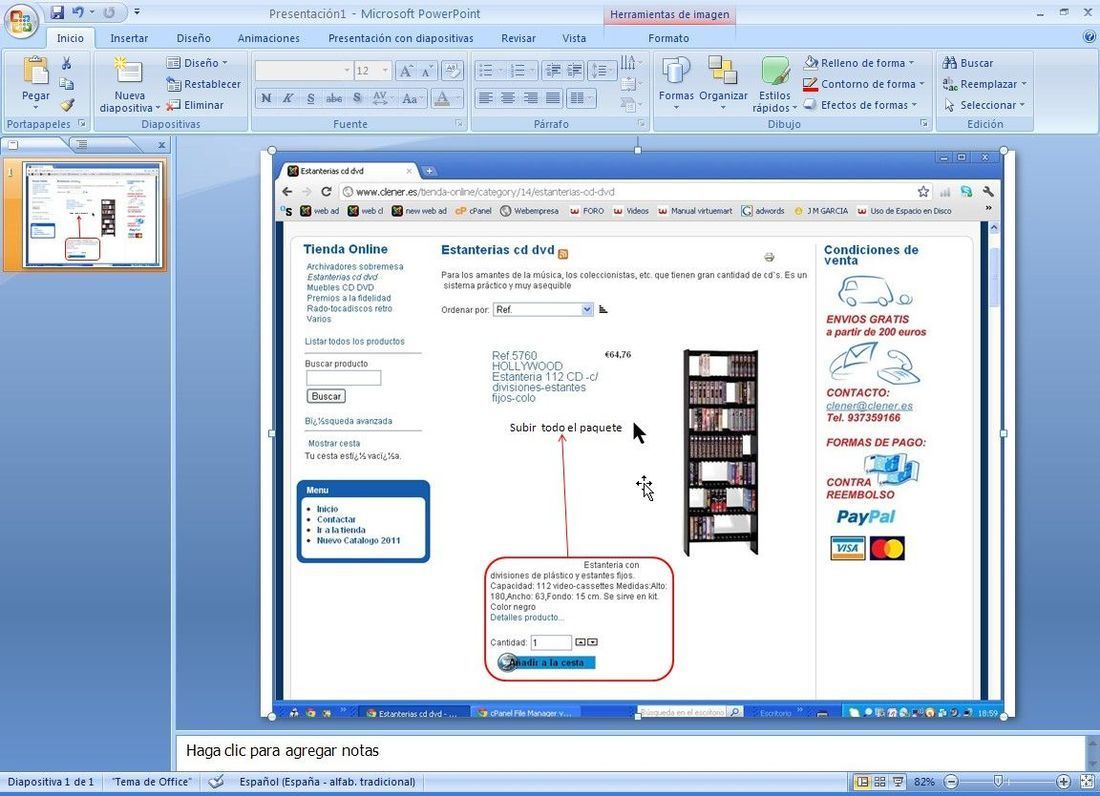This screenshot has width=1100, height=796.
Task: Toggle text shadow S formatting
Action: 357,98
